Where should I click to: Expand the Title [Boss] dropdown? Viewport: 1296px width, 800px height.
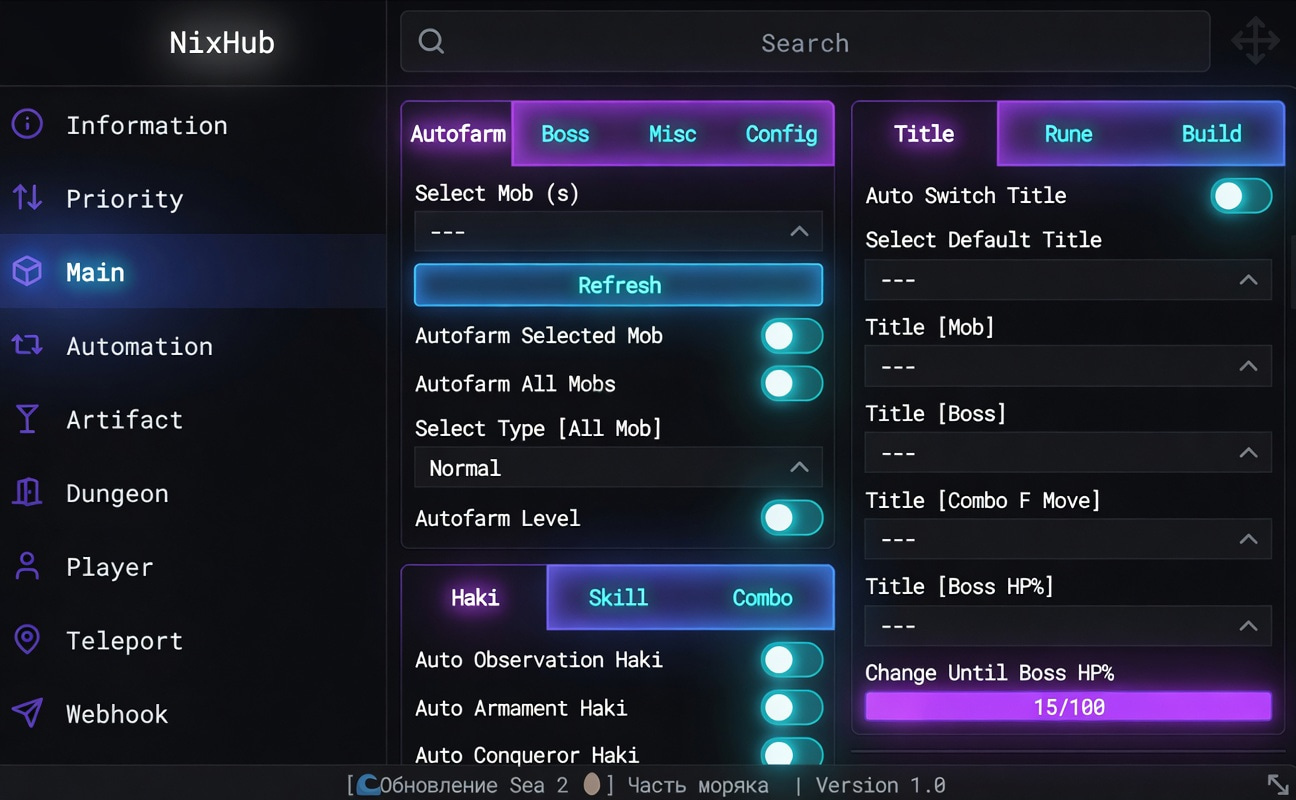(1067, 453)
